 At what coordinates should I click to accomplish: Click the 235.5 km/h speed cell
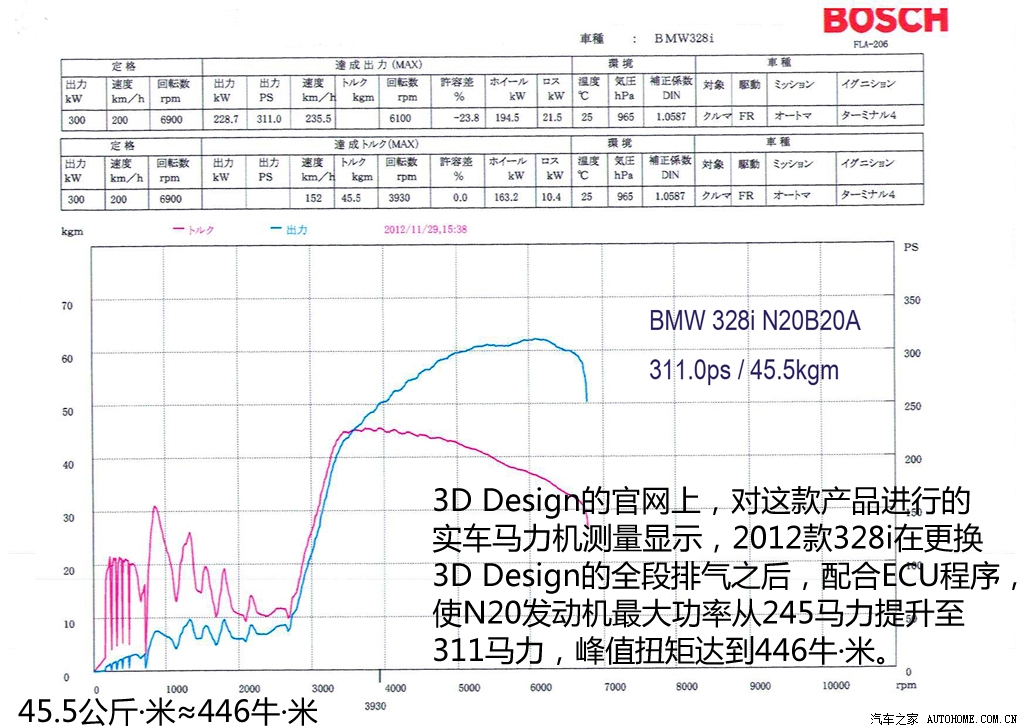318,119
